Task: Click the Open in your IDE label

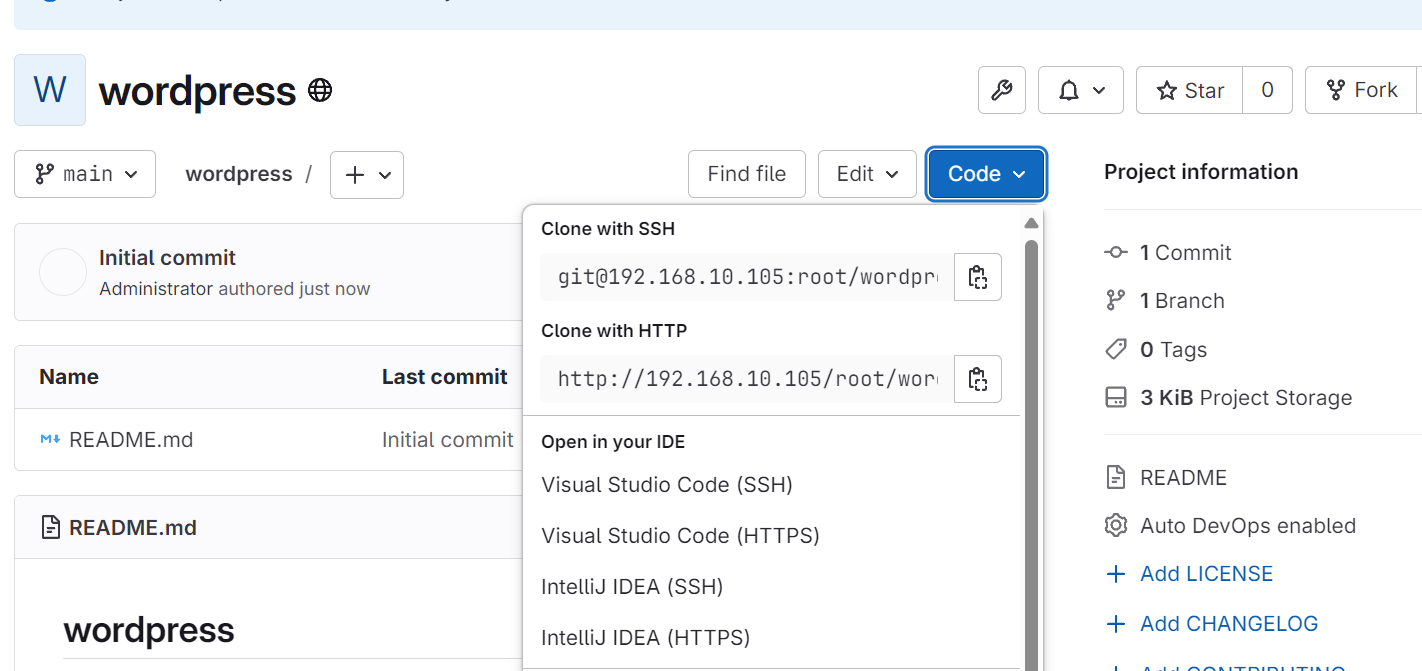Action: [x=613, y=442]
